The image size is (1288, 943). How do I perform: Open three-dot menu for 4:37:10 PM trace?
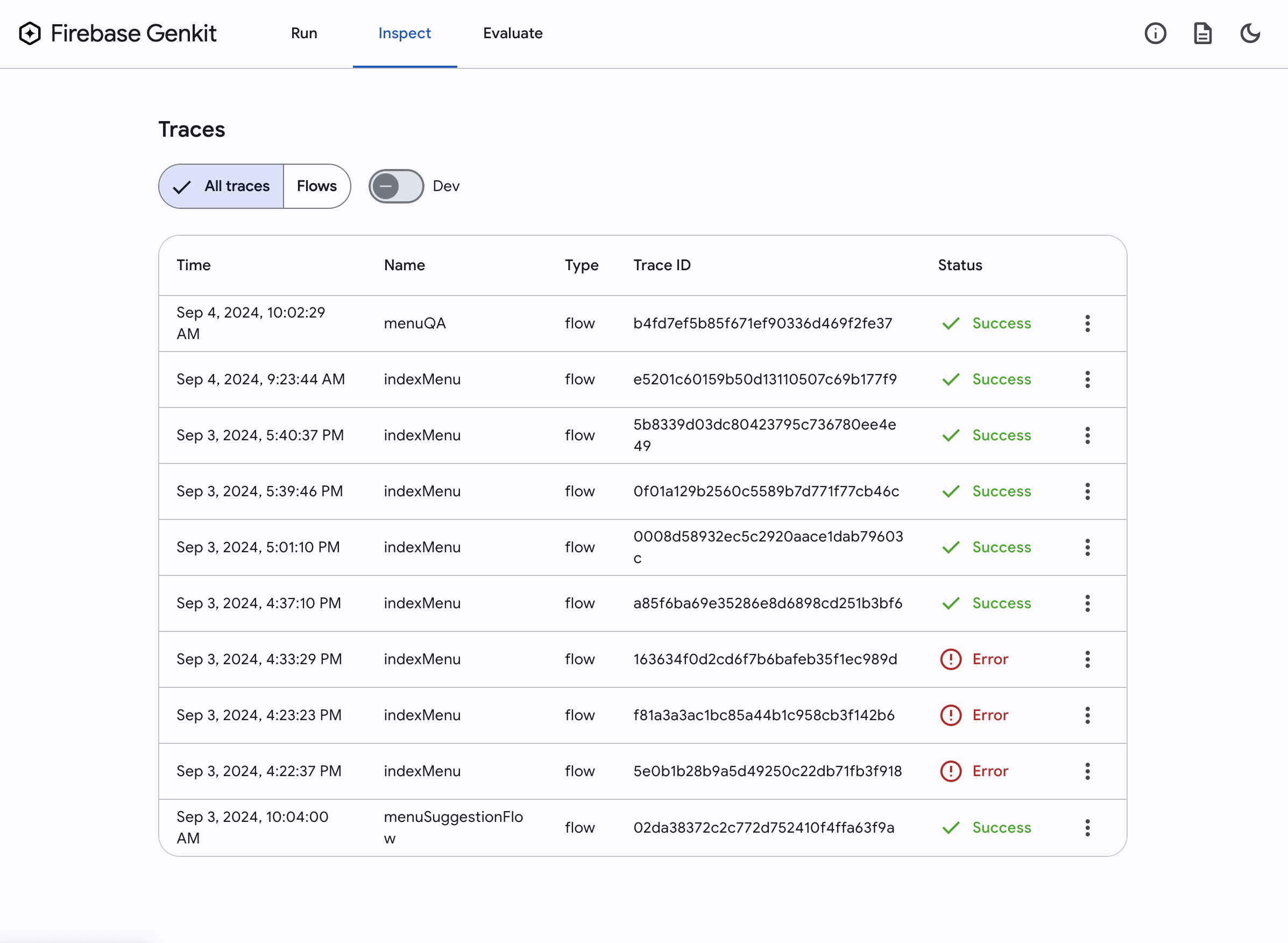[x=1087, y=603]
